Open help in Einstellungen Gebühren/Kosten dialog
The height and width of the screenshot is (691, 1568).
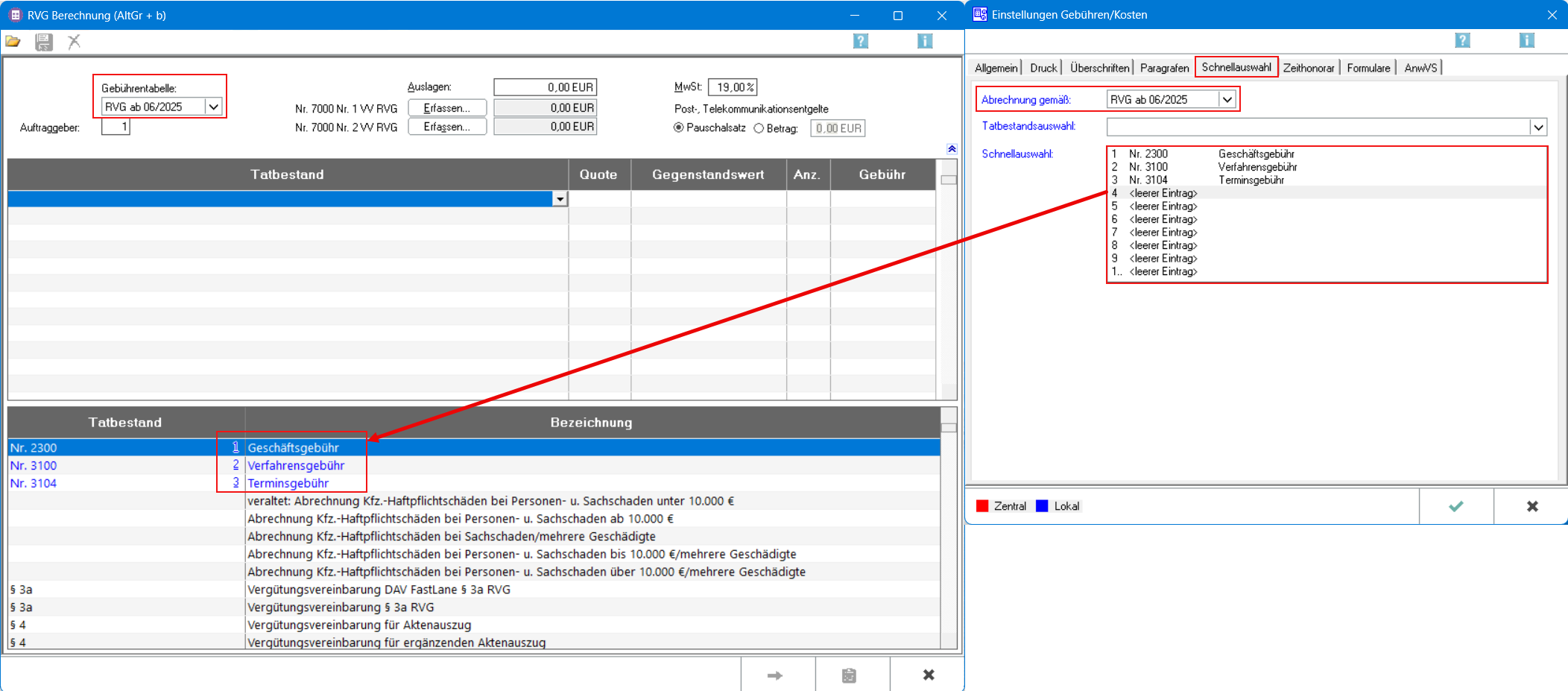pos(1462,40)
